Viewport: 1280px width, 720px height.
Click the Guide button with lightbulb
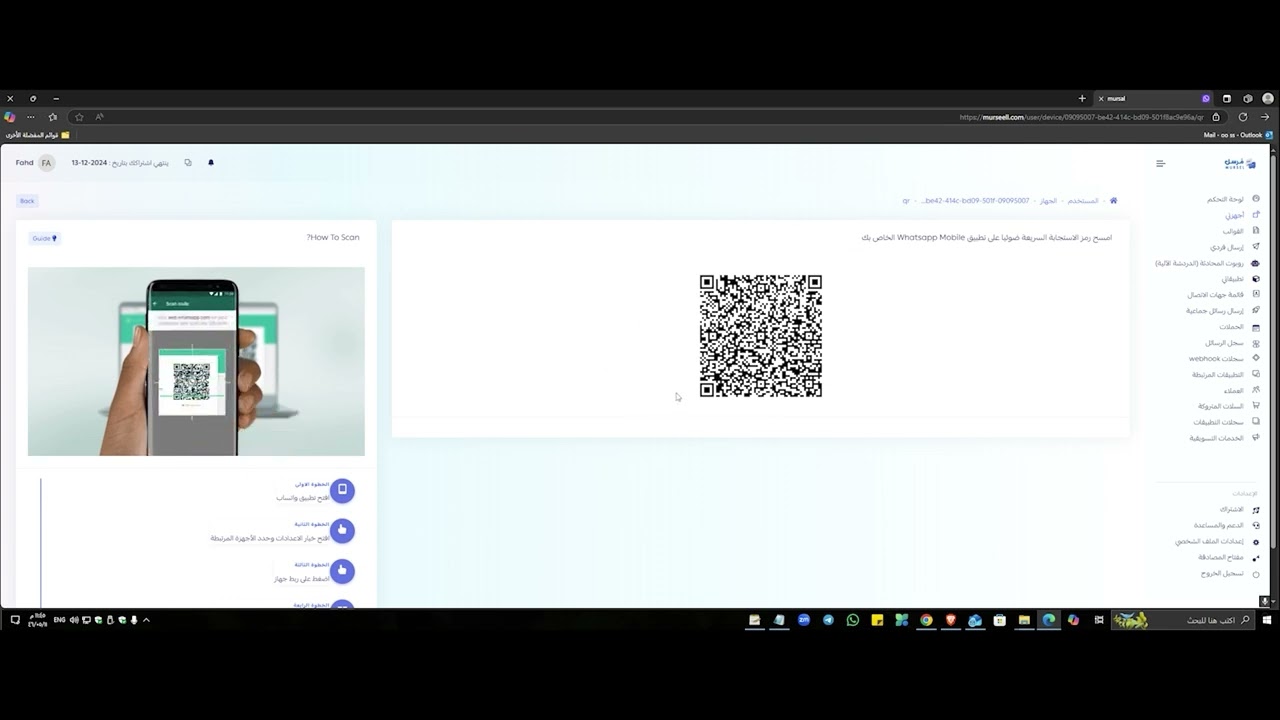pyautogui.click(x=44, y=238)
